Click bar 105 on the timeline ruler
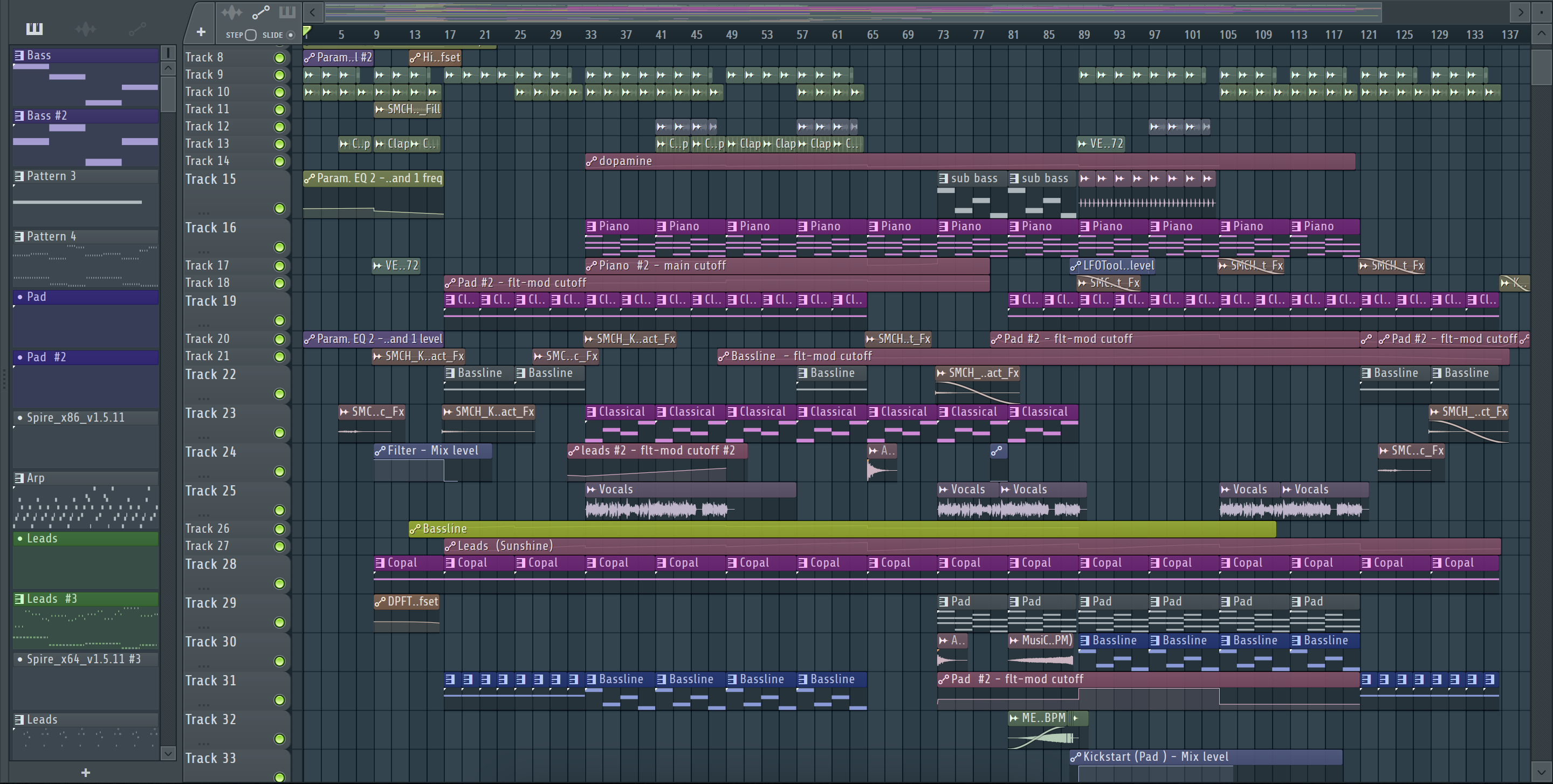 [x=1227, y=35]
